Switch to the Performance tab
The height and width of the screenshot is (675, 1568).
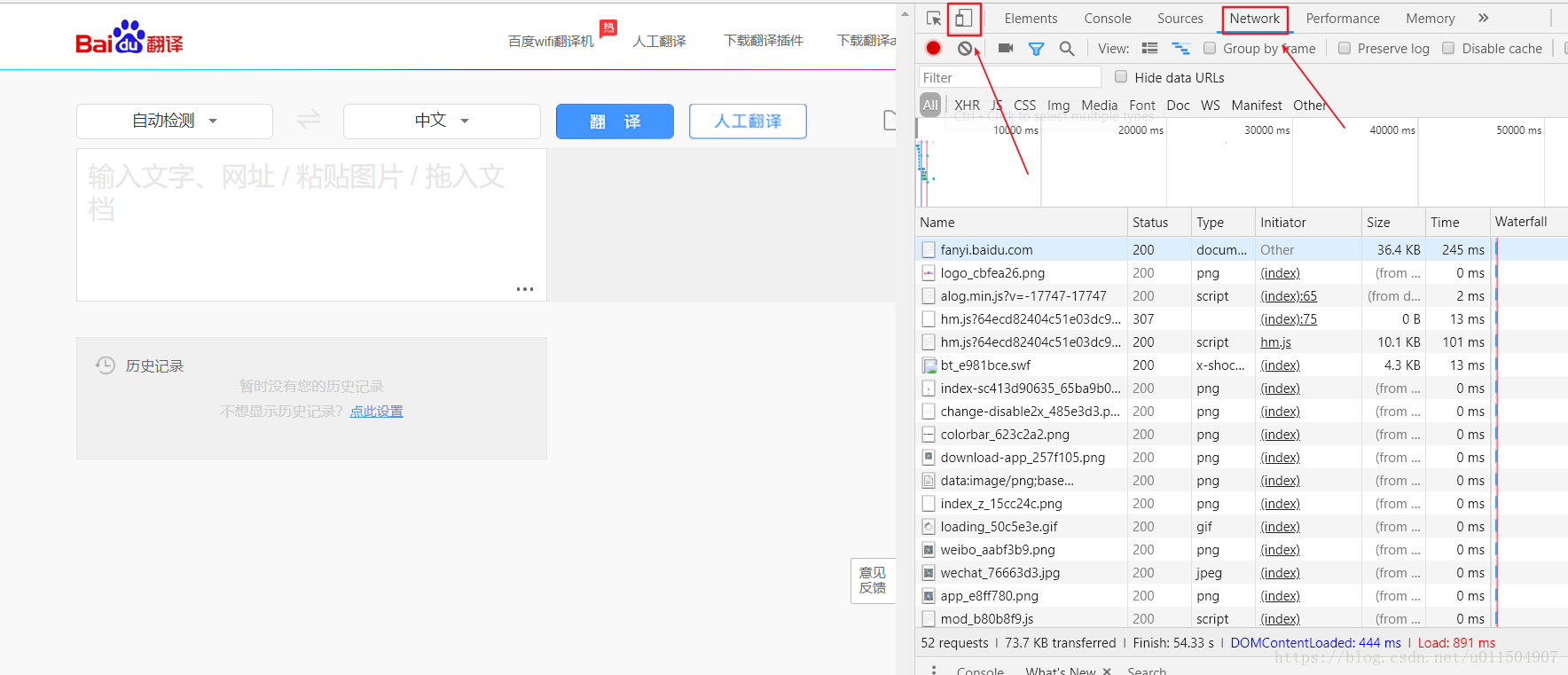click(x=1343, y=19)
